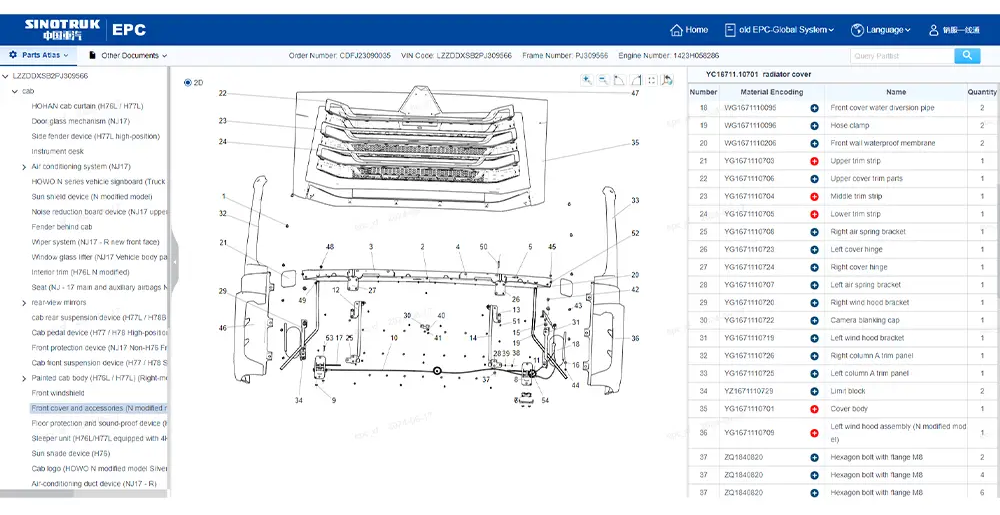
Task: Select the 2D view radio button
Action: (188, 83)
